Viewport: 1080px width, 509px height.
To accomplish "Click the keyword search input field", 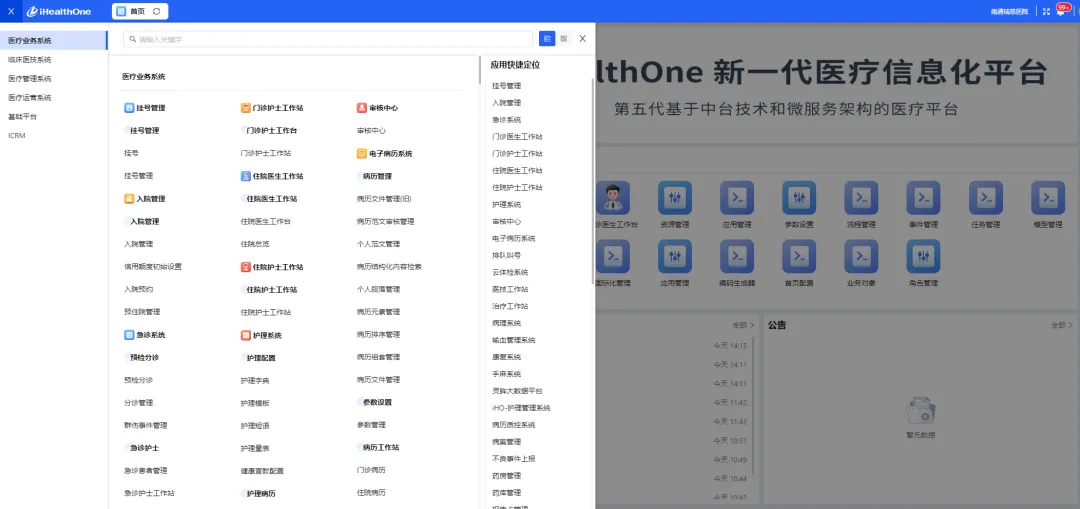I will [328, 39].
